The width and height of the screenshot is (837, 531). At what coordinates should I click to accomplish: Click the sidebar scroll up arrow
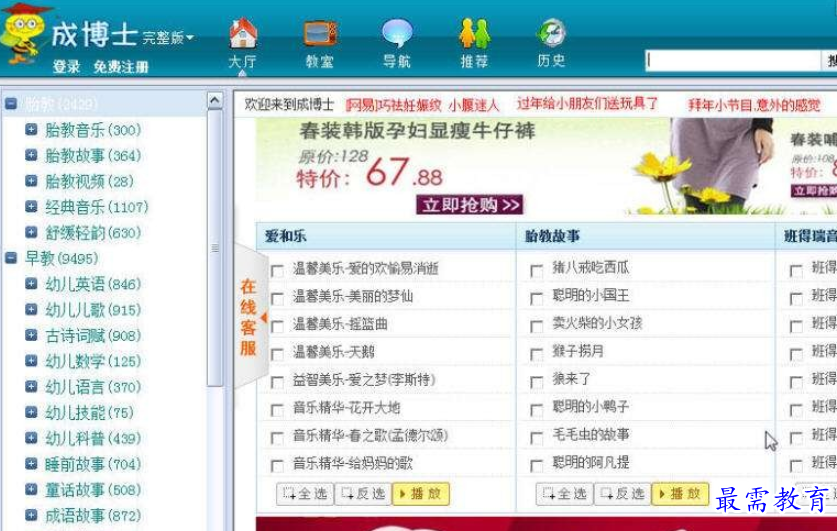[x=215, y=100]
